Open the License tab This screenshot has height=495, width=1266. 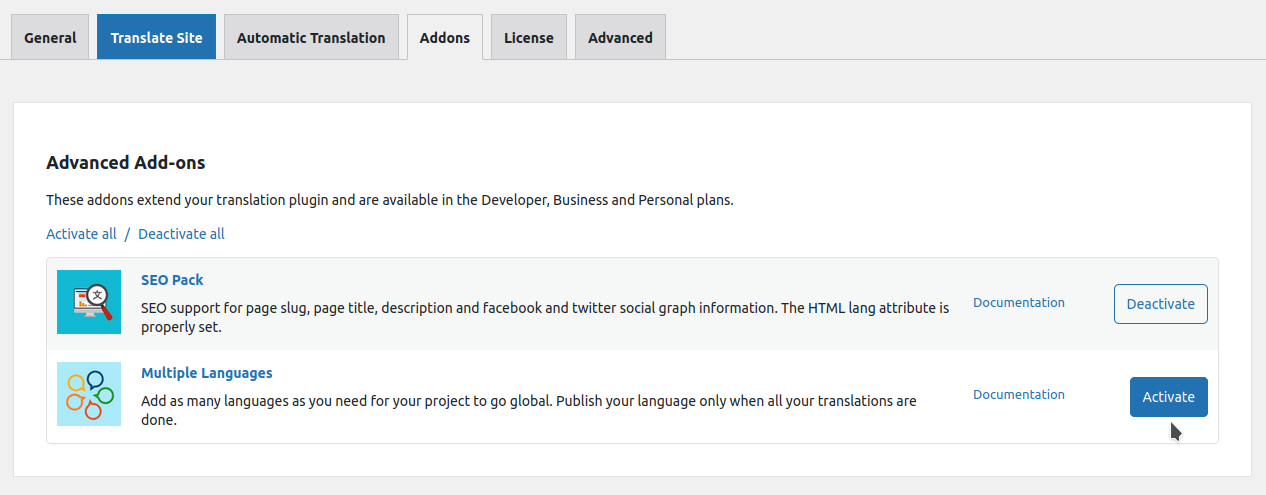[x=529, y=37]
